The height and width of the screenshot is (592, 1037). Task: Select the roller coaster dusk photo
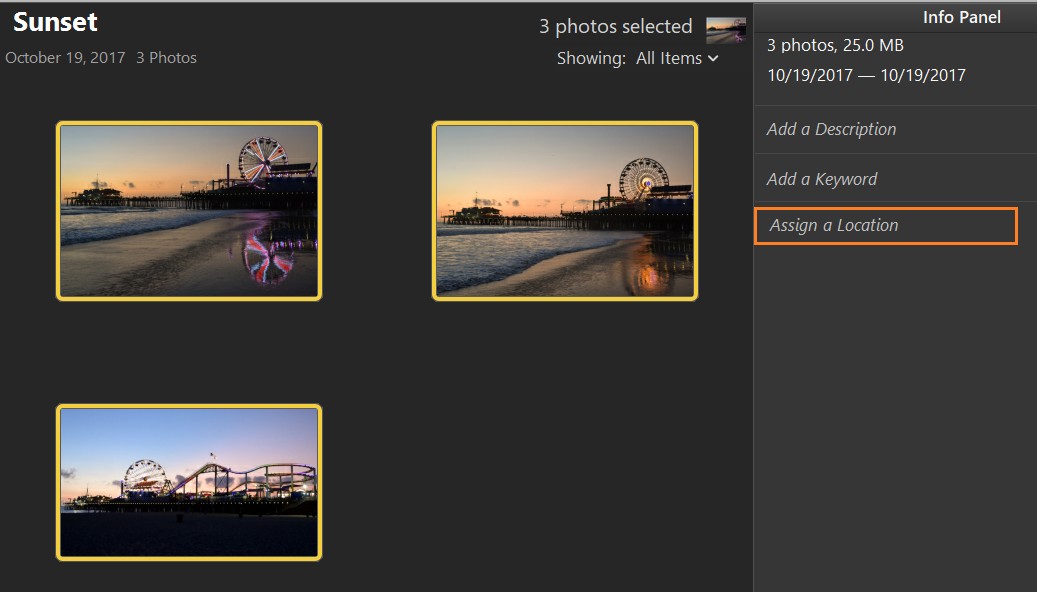coord(189,483)
